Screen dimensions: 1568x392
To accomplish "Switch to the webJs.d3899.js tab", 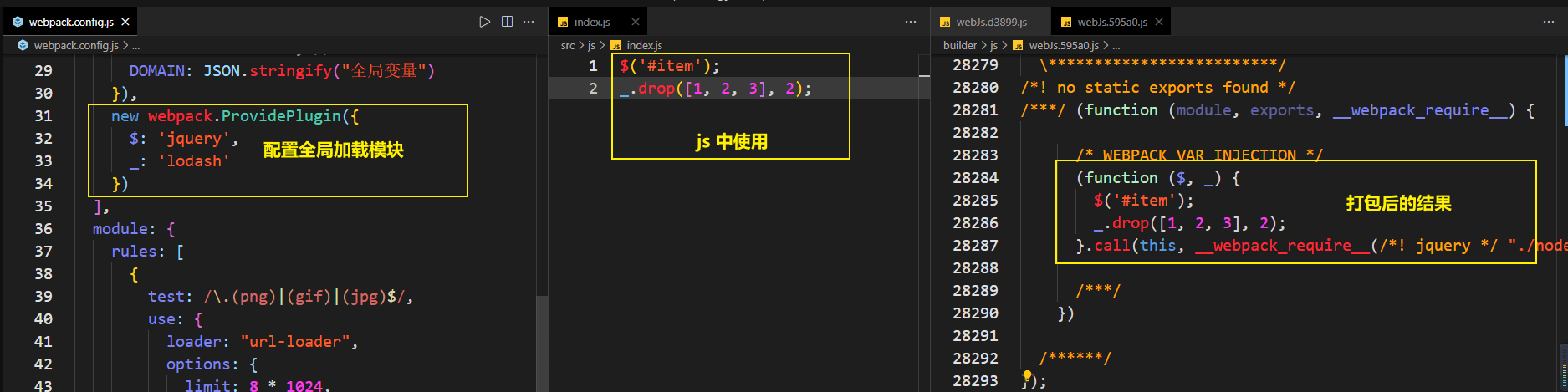I will click(x=992, y=22).
